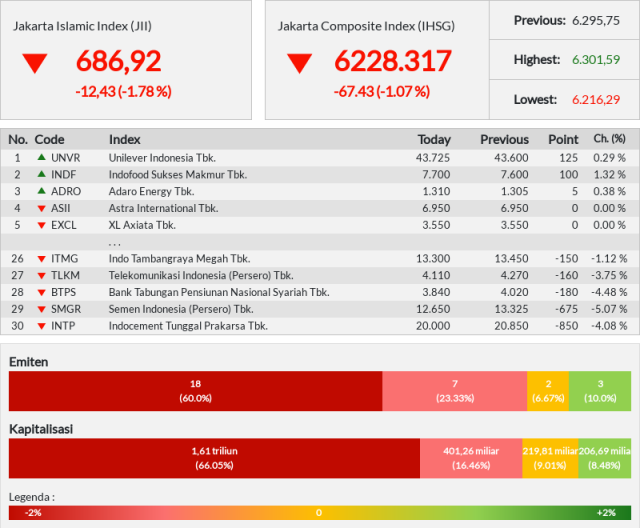Open Unilever Indonesia Tbk. entry

162,158
